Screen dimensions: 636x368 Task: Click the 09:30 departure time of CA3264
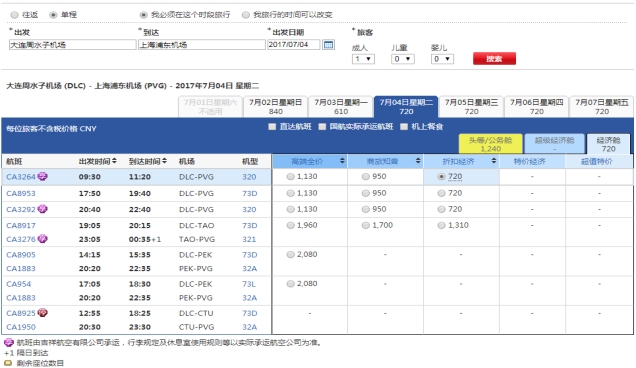pos(90,177)
